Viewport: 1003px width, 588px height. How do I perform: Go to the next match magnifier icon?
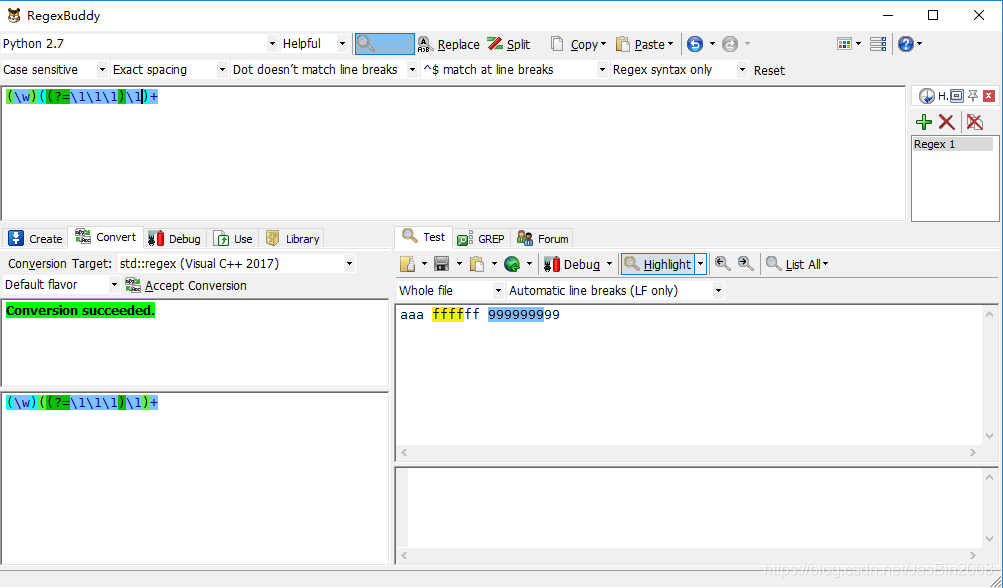point(745,264)
